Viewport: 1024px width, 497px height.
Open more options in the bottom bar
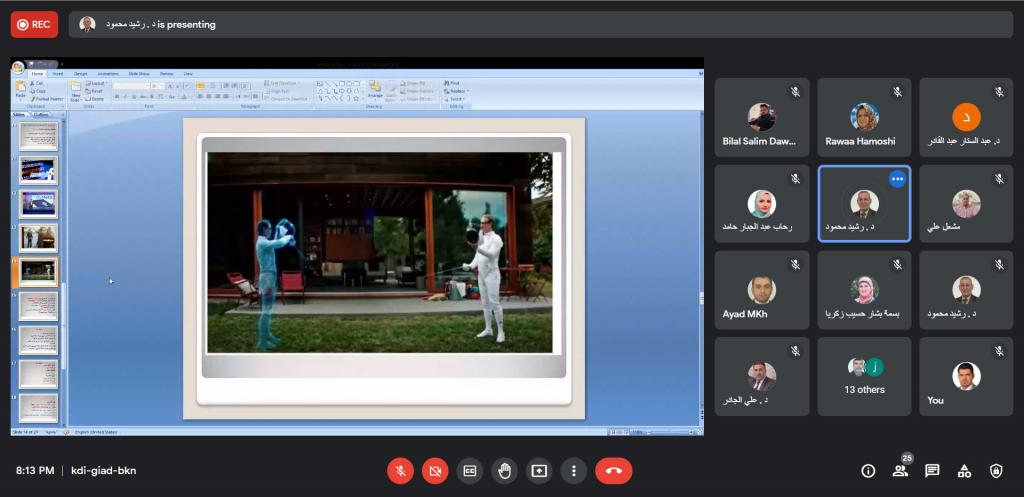coord(573,470)
